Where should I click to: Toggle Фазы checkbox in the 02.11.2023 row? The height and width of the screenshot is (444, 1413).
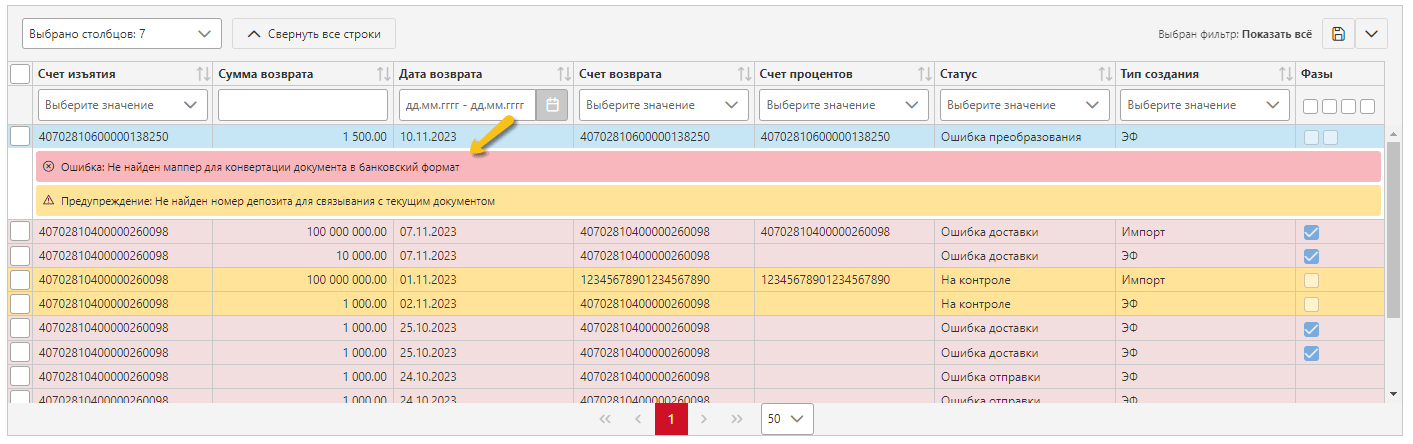click(1312, 304)
